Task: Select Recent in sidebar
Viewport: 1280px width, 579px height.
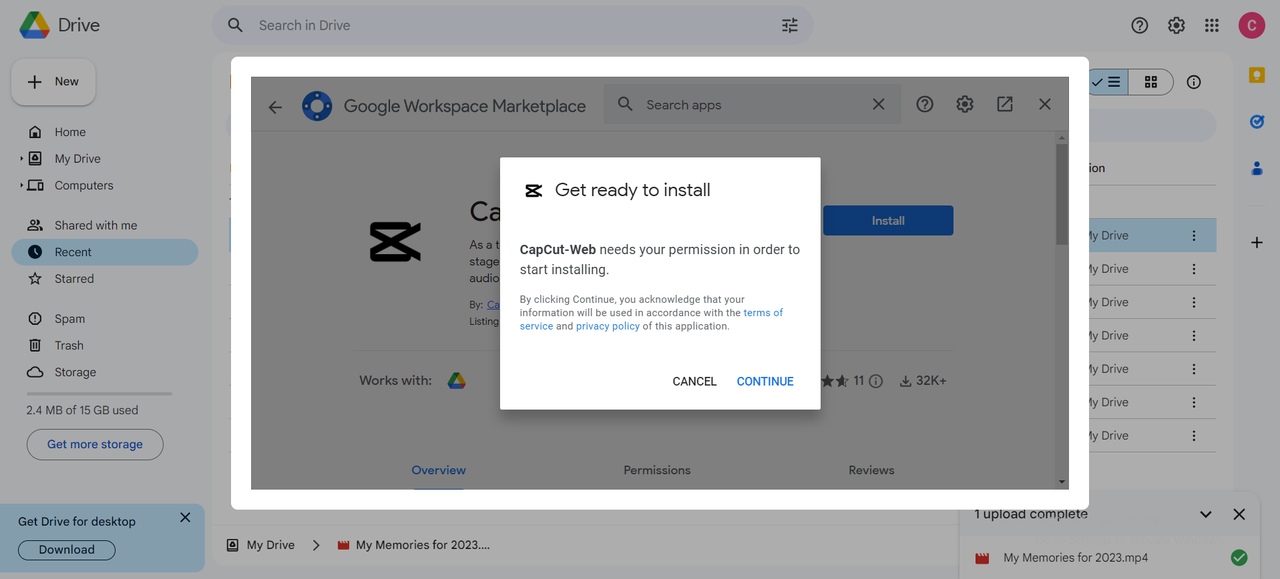Action: [x=105, y=252]
